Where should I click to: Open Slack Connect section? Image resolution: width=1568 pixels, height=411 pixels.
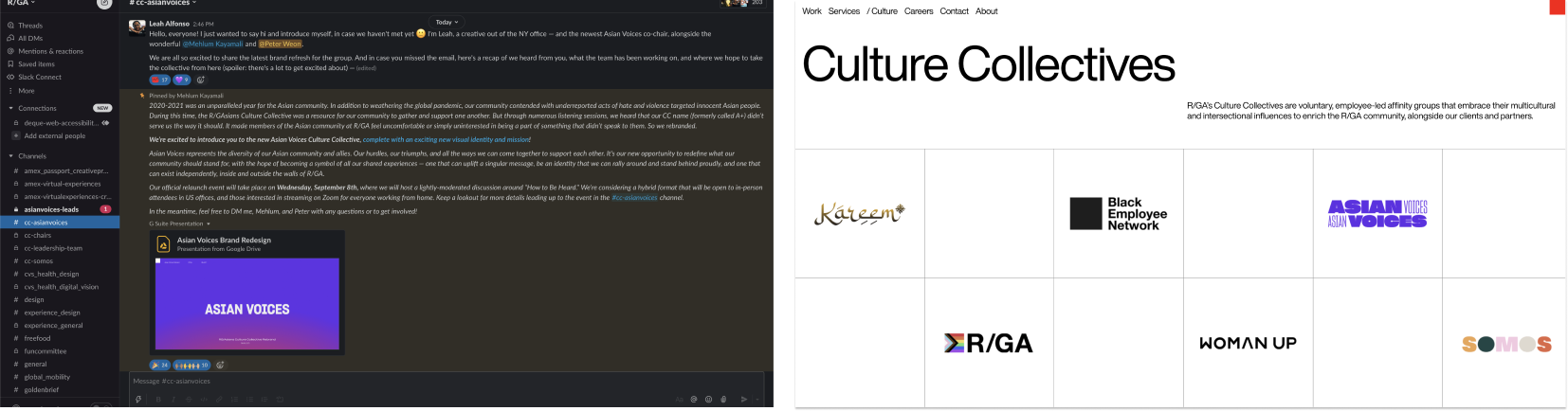pos(40,77)
